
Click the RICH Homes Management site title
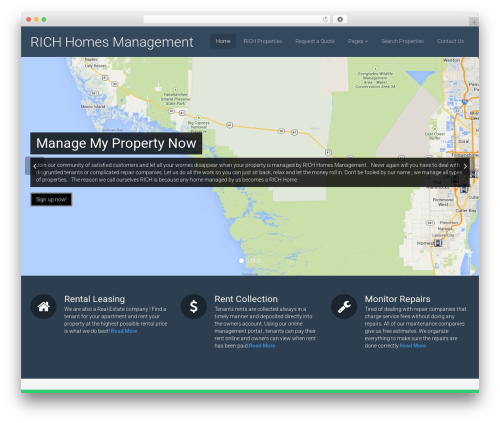point(112,42)
